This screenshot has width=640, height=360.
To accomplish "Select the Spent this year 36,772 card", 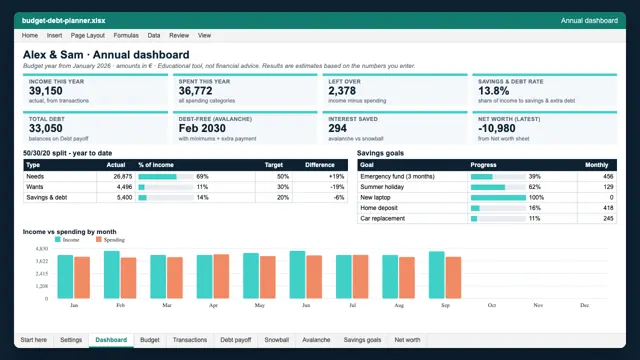I will (245, 90).
